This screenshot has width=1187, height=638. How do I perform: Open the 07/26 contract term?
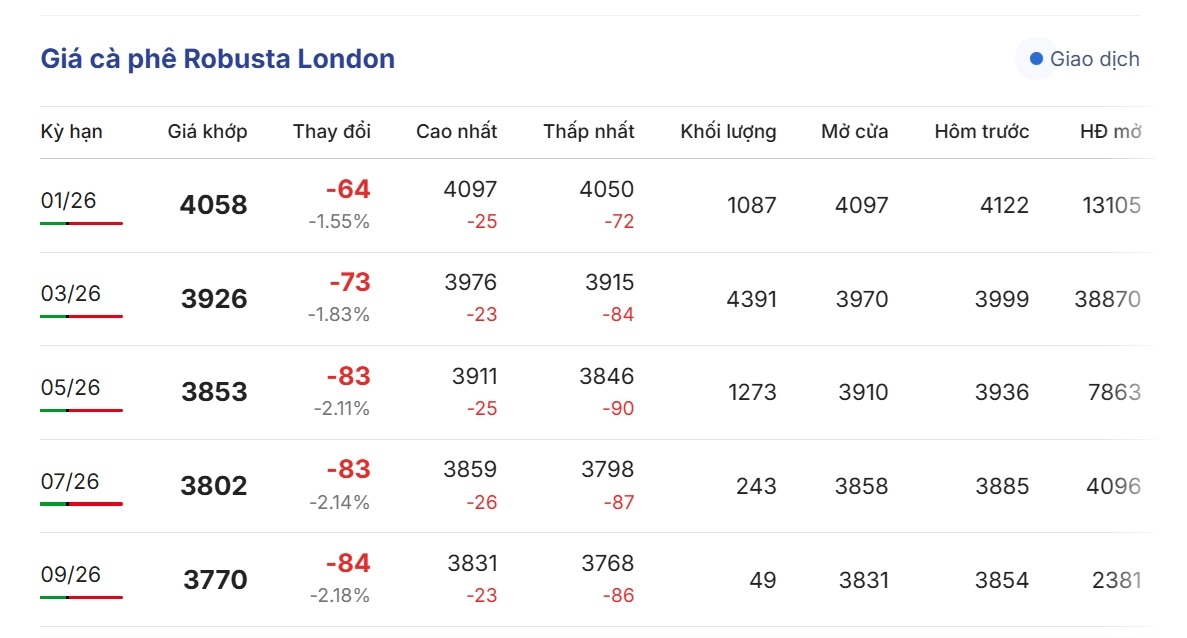[70, 481]
